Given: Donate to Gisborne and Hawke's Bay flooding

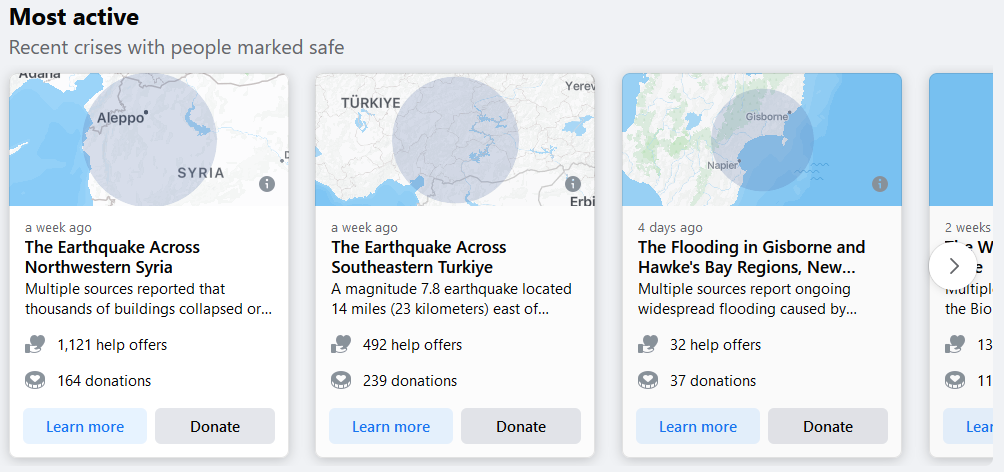Looking at the screenshot, I should [x=828, y=426].
